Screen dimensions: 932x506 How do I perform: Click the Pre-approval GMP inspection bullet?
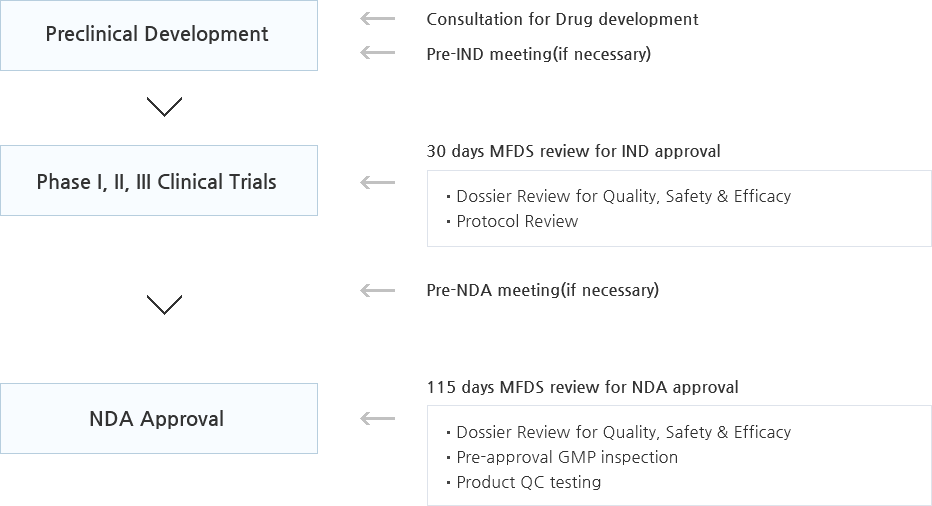[x=562, y=457]
